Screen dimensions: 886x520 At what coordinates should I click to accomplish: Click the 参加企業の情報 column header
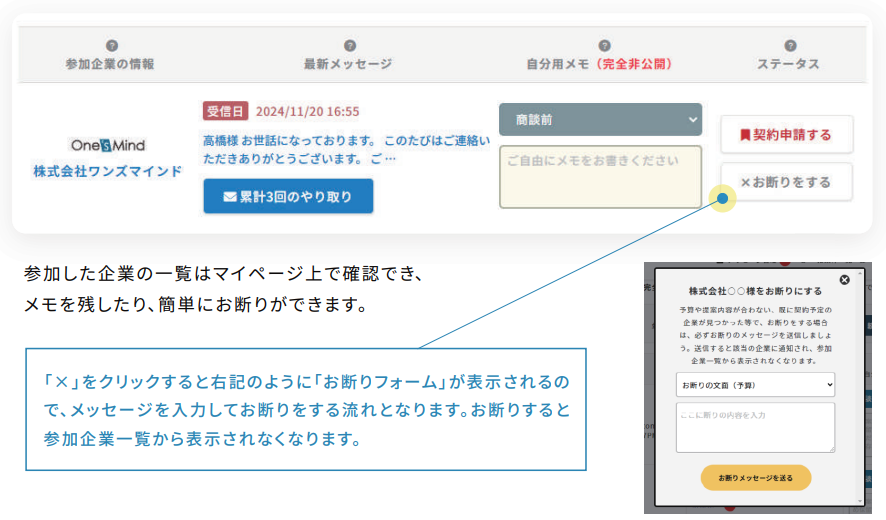(x=110, y=64)
